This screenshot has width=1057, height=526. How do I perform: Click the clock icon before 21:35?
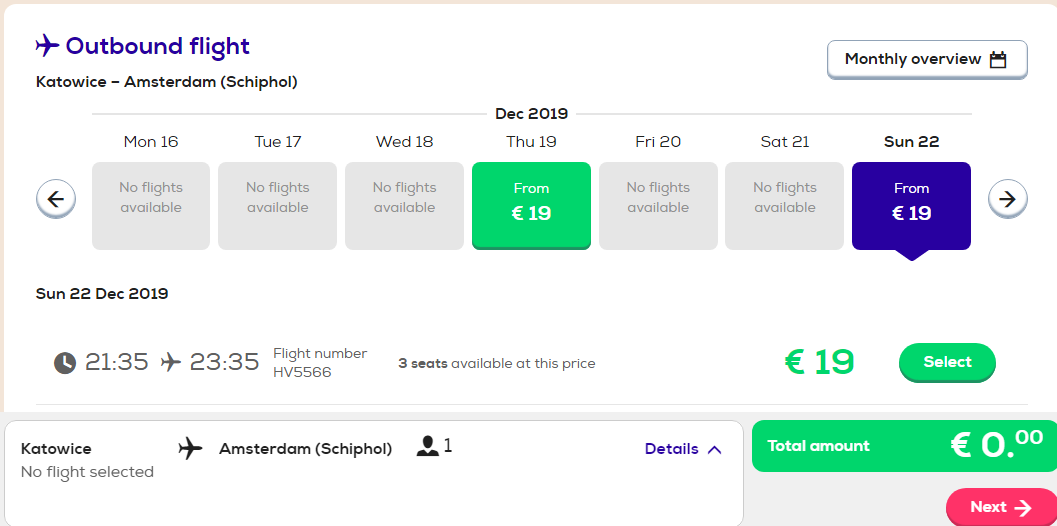click(x=65, y=363)
